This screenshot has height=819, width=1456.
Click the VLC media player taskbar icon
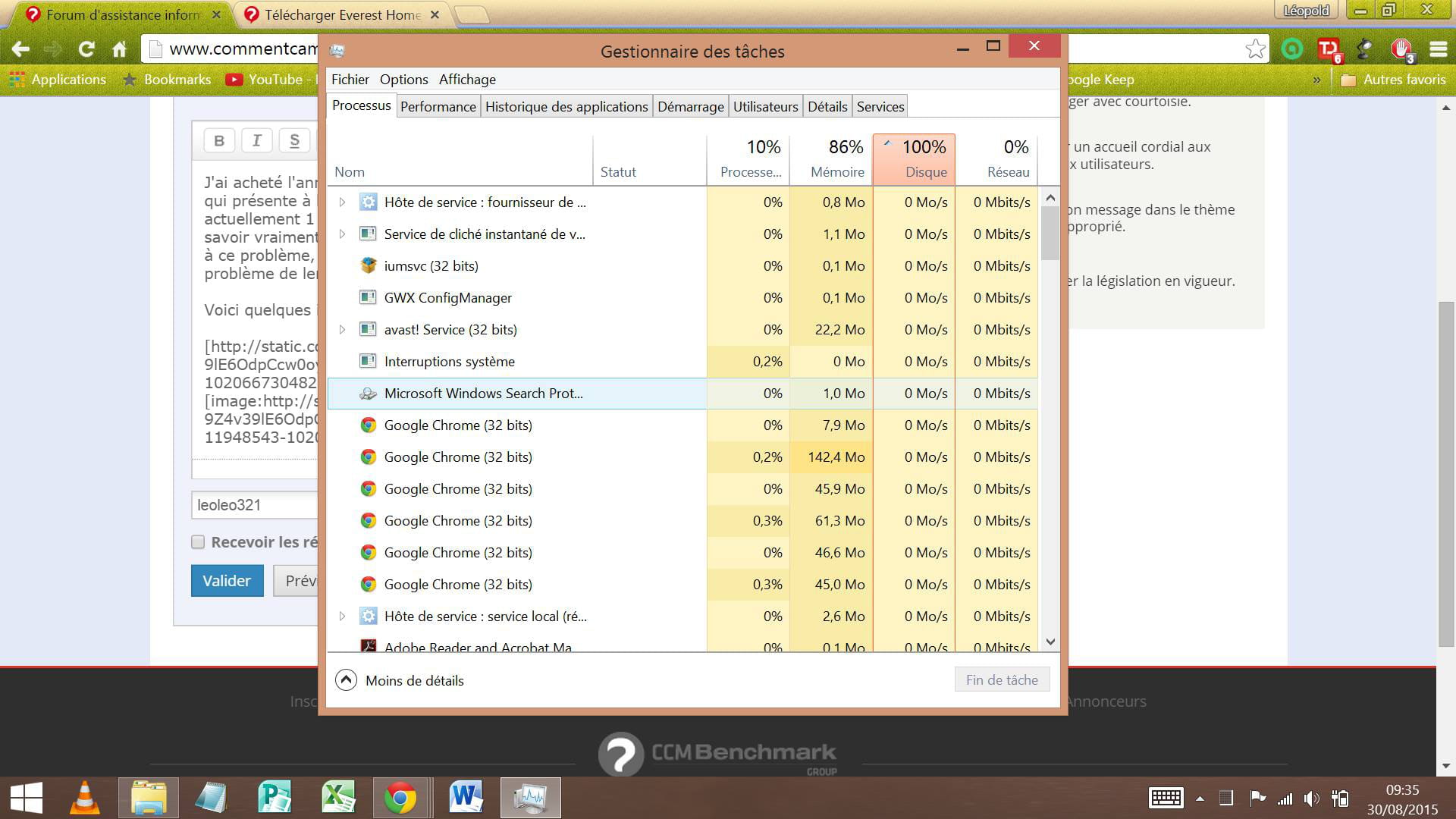pos(84,798)
